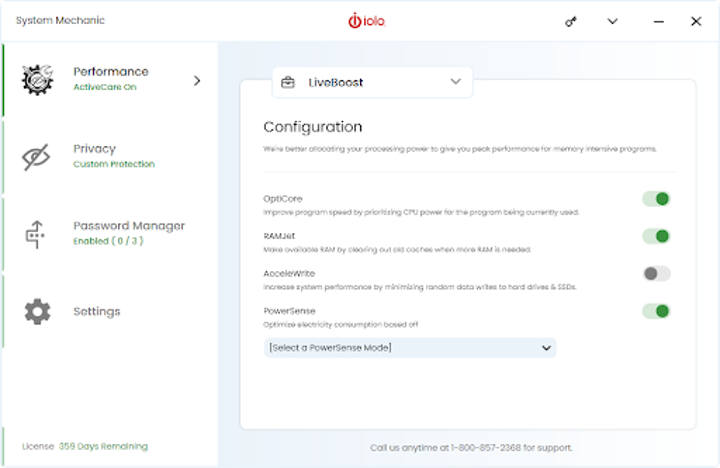
Task: Disable the OptiCore toggle
Action: (656, 199)
